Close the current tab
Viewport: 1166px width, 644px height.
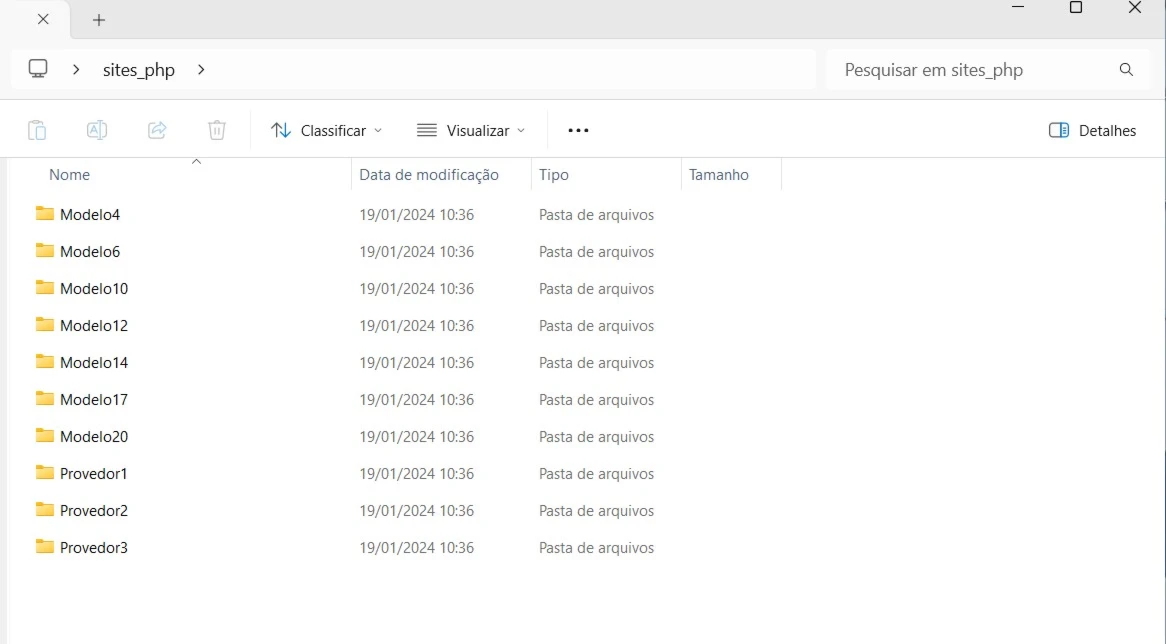click(43, 19)
